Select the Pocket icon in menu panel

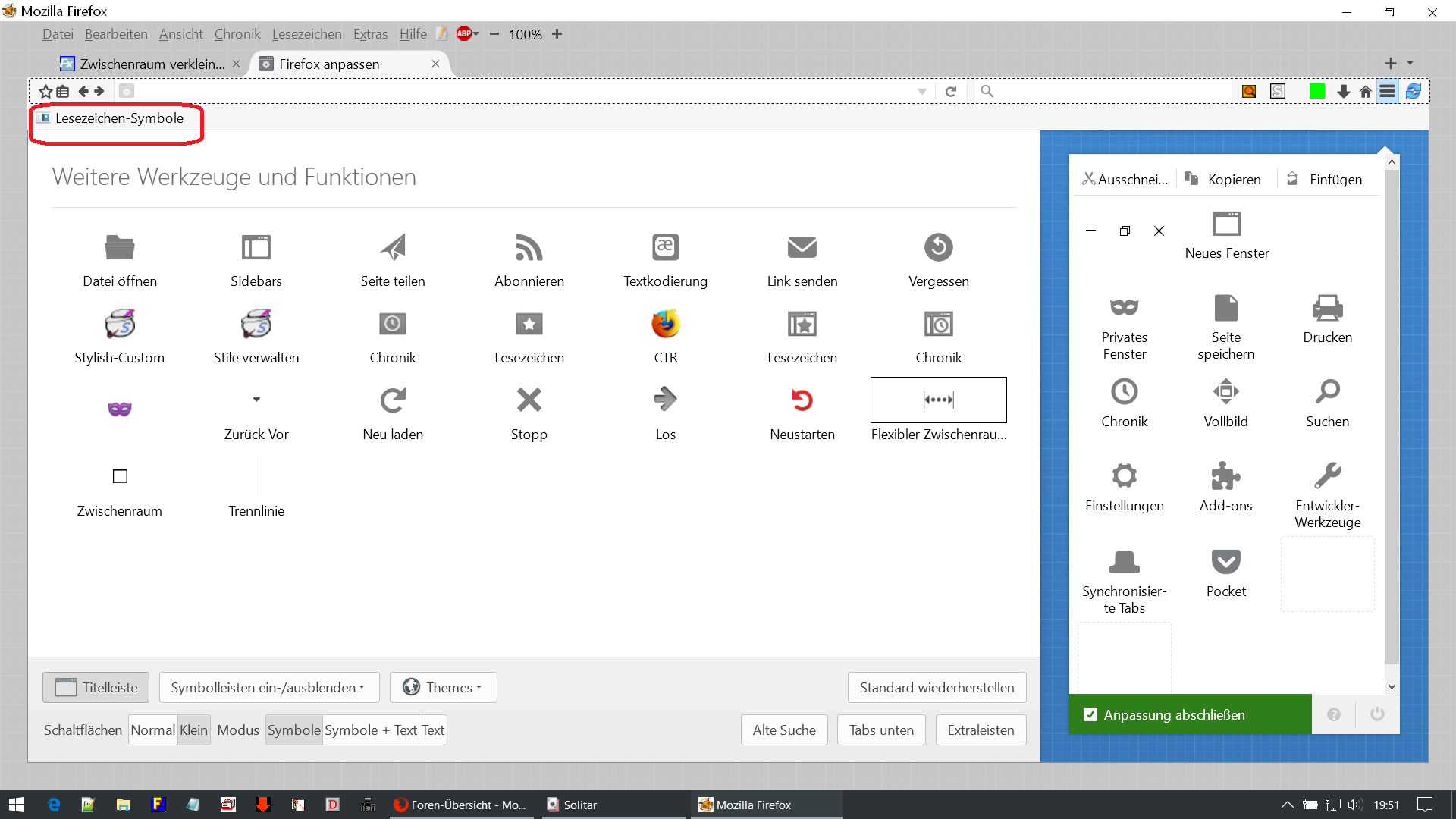[1225, 562]
